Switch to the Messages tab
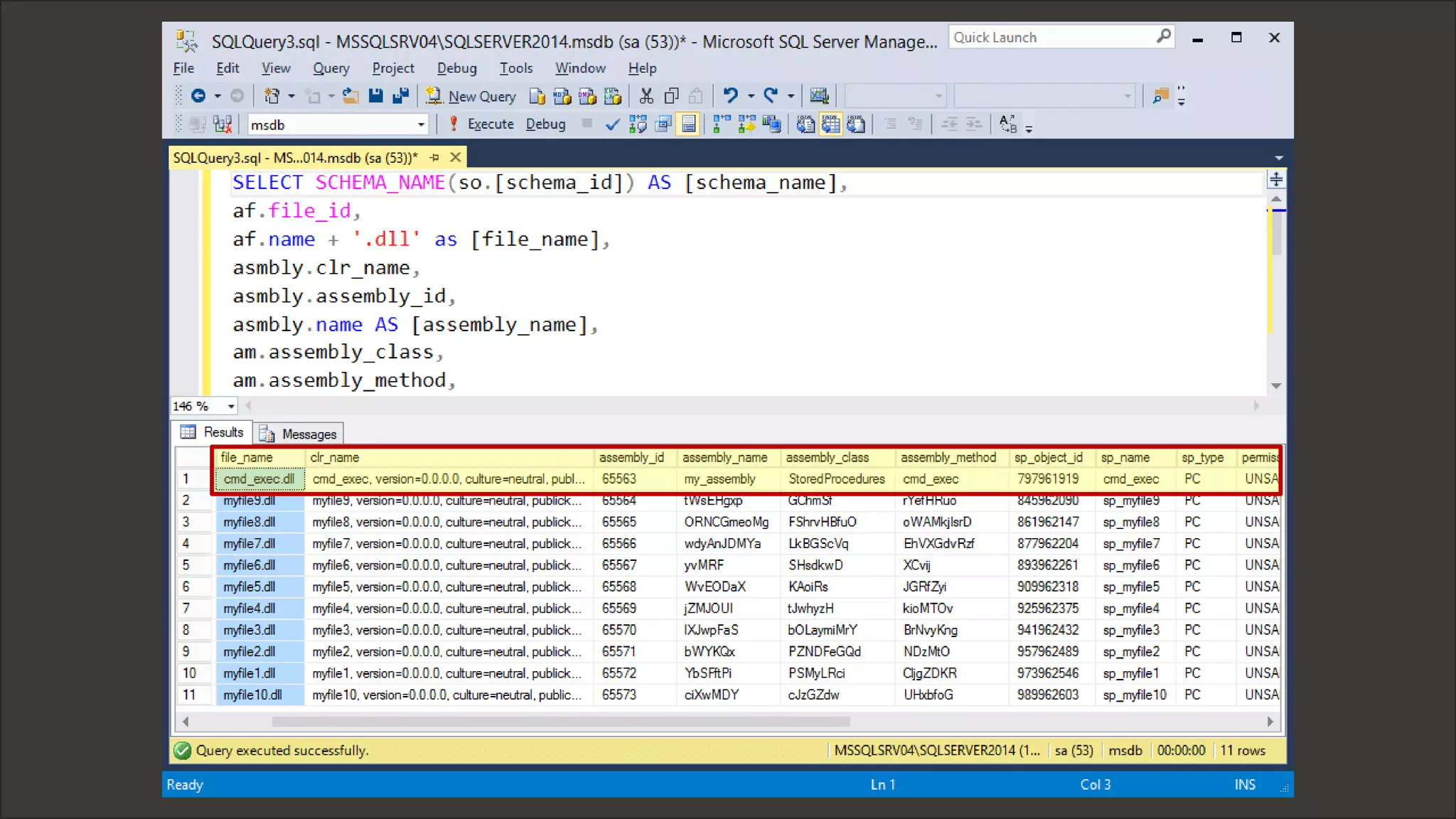 tap(299, 434)
